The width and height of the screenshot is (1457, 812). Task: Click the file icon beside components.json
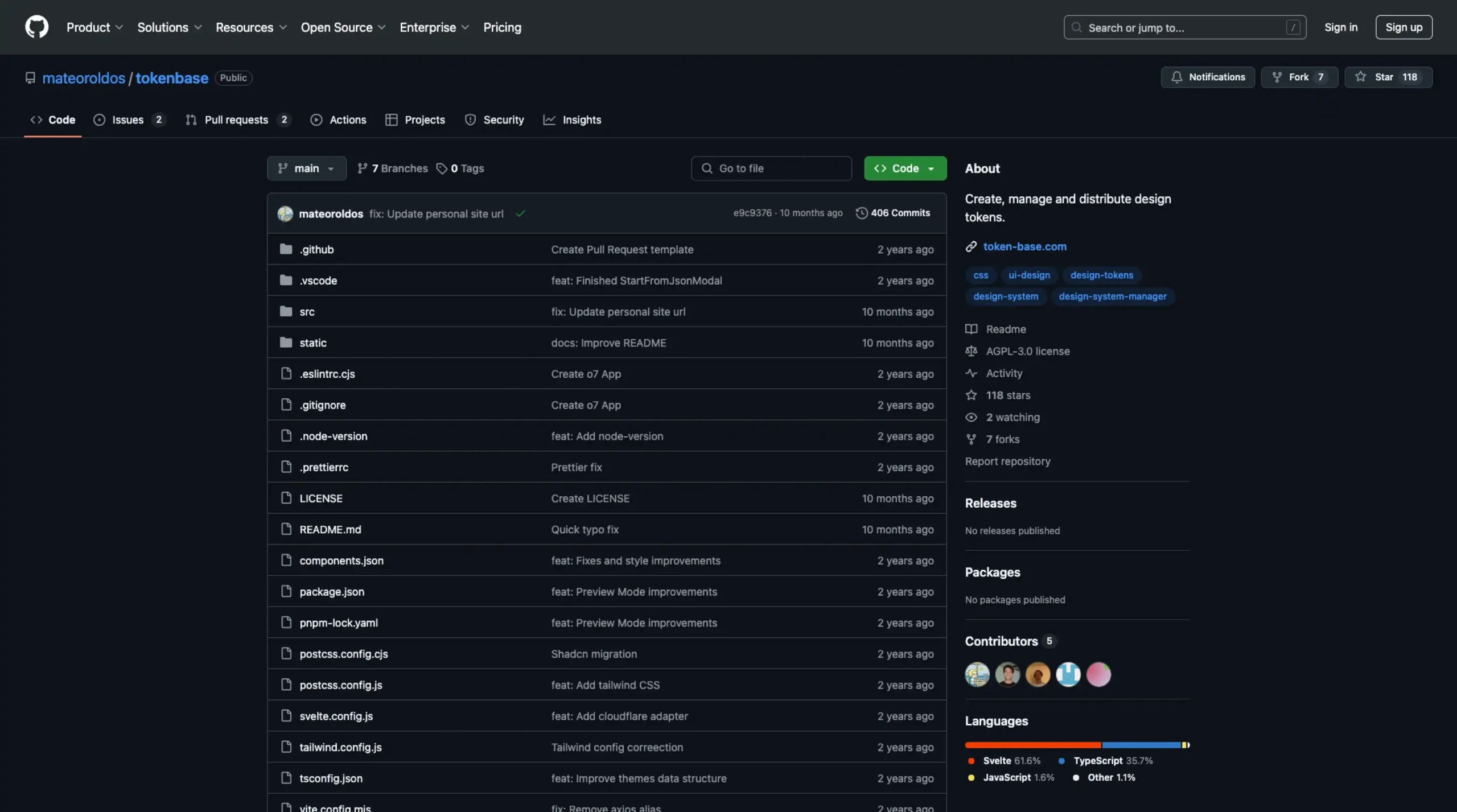coord(286,560)
